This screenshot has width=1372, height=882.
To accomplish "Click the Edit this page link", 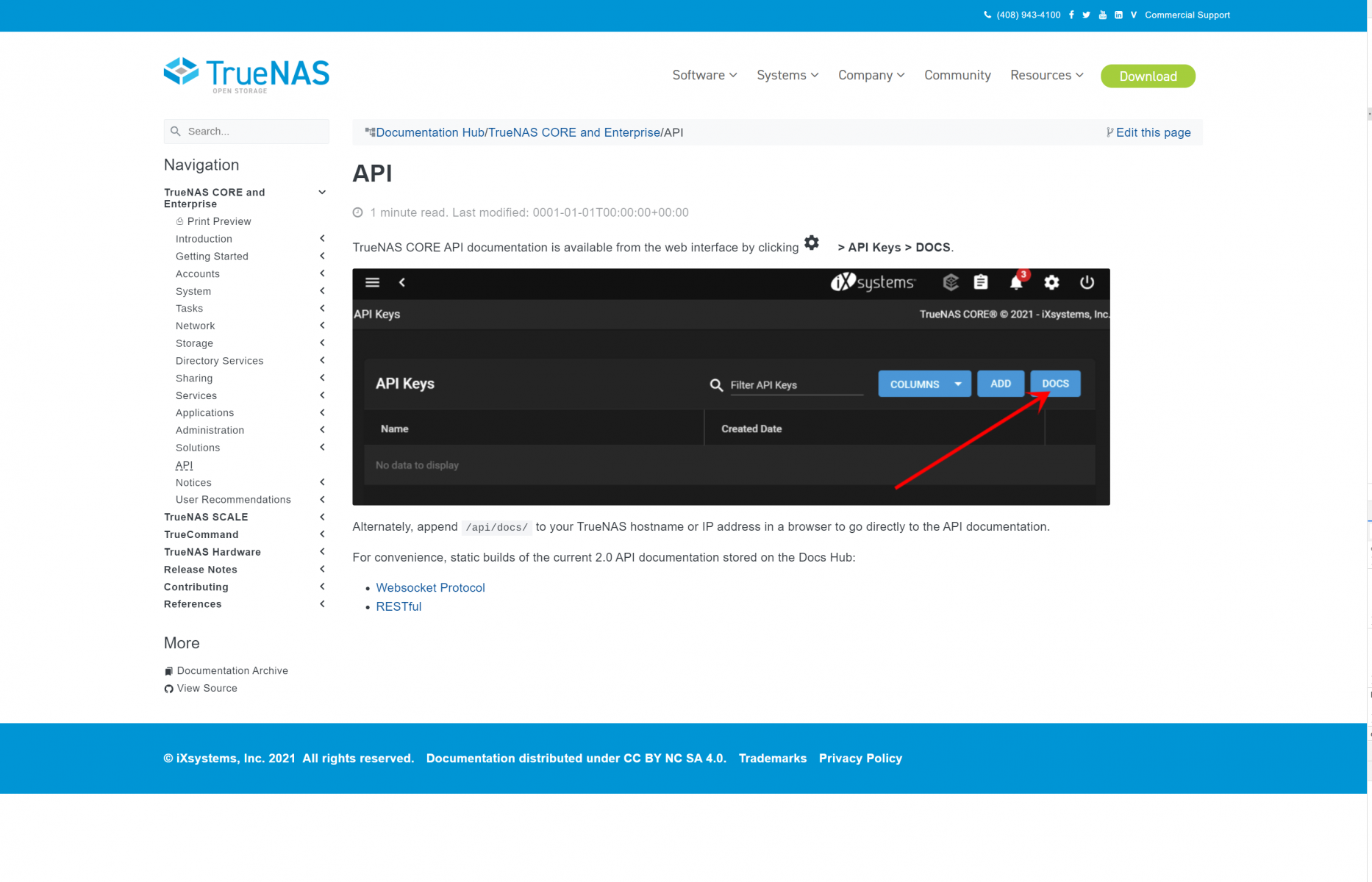I will pos(1153,132).
